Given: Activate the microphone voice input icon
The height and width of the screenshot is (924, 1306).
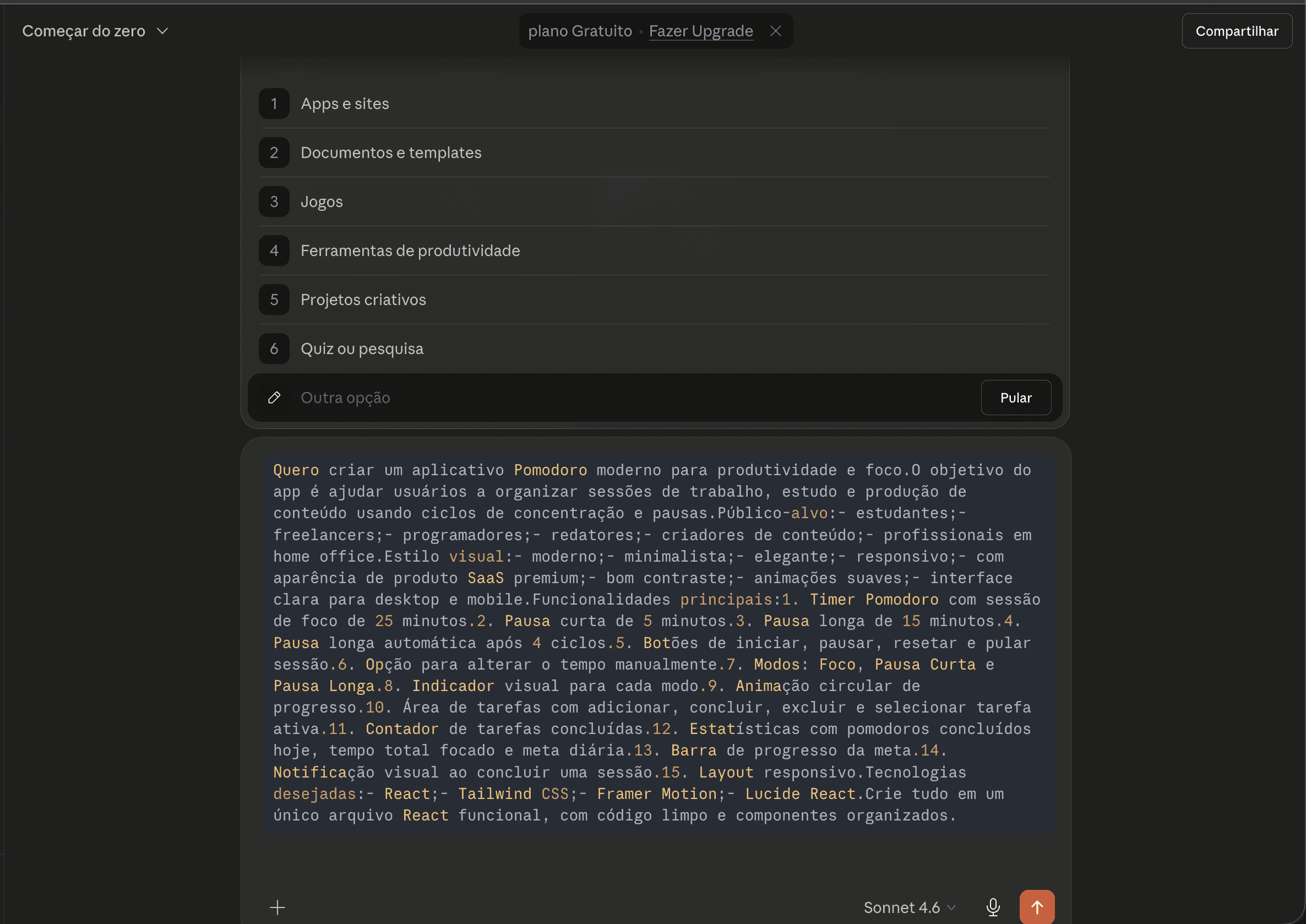Looking at the screenshot, I should tap(993, 907).
